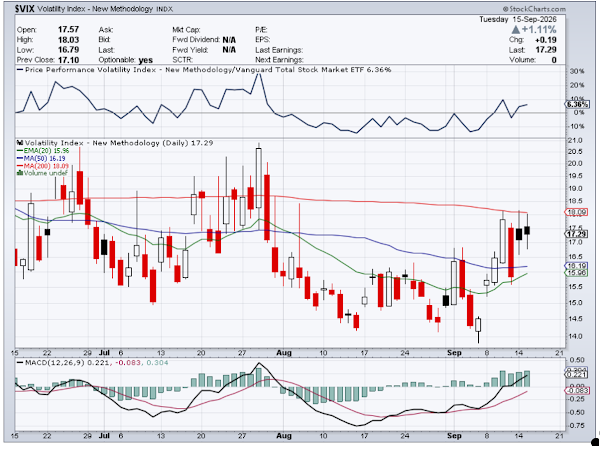Viewport: 600px width, 449px height.
Task: Click the copyright icon next to StockCharts.com
Action: point(506,9)
